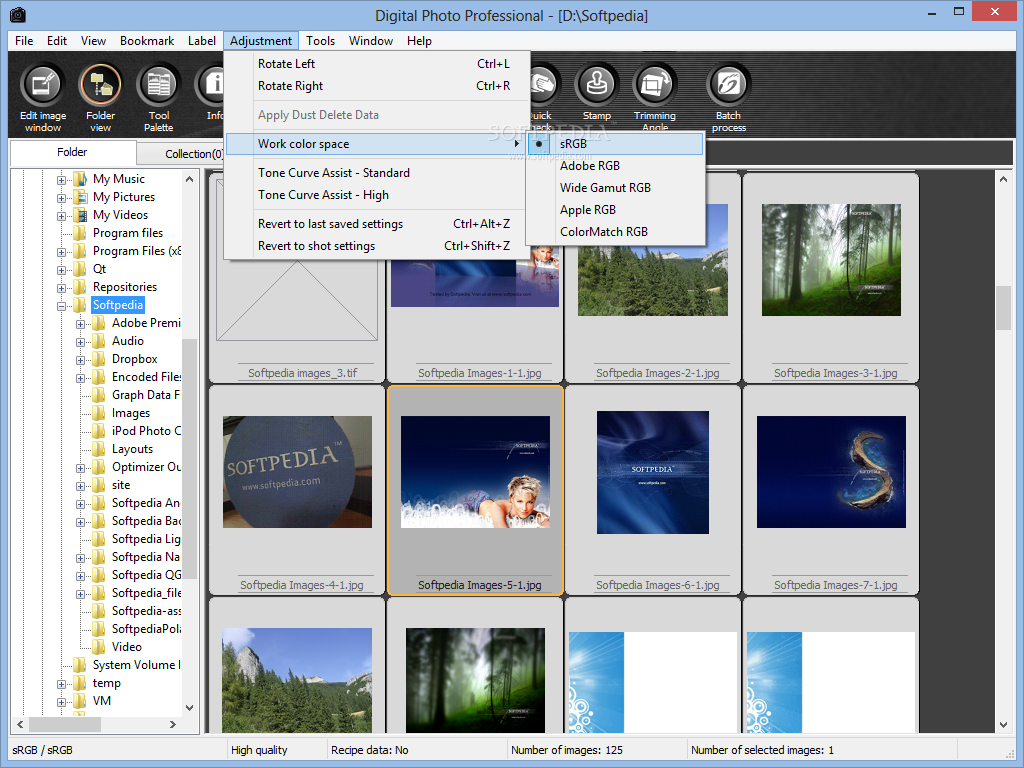Expand the My Music tree node
Image resolution: width=1024 pixels, height=768 pixels.
point(61,180)
